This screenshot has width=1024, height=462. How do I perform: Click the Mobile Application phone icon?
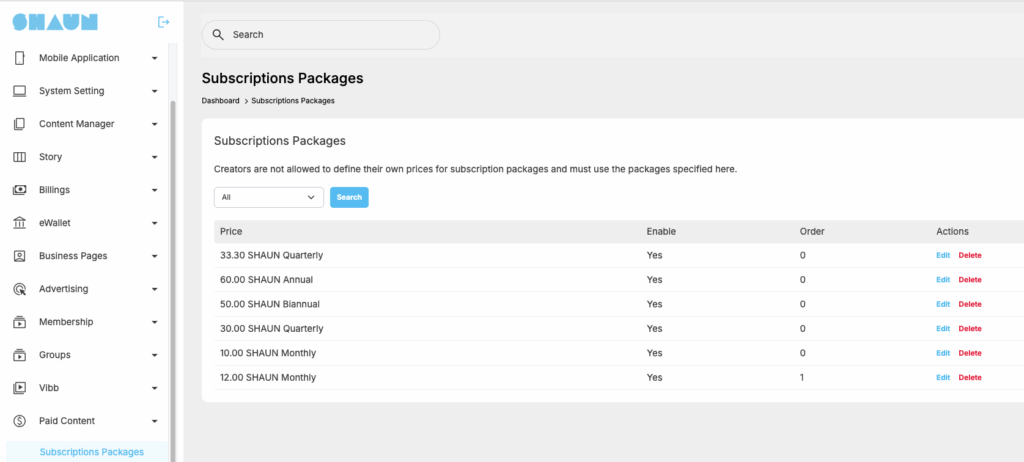point(20,58)
